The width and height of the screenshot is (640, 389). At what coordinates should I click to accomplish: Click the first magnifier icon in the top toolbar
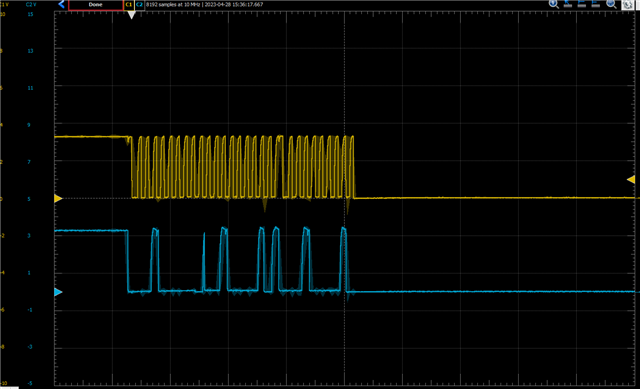click(553, 4)
